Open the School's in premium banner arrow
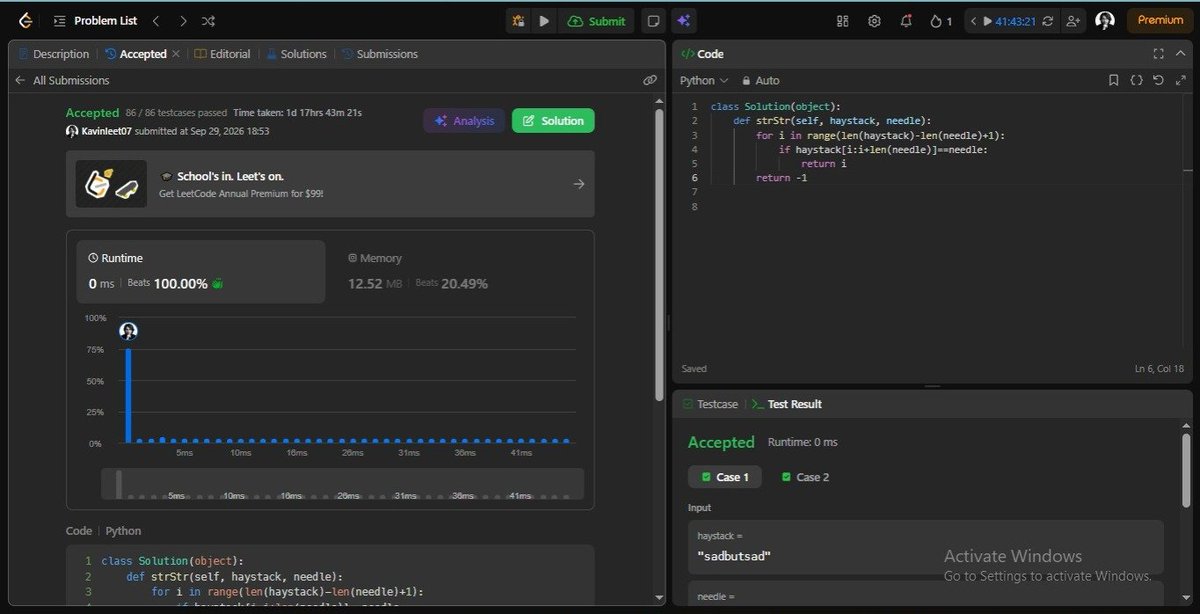The image size is (1200, 614). (579, 184)
